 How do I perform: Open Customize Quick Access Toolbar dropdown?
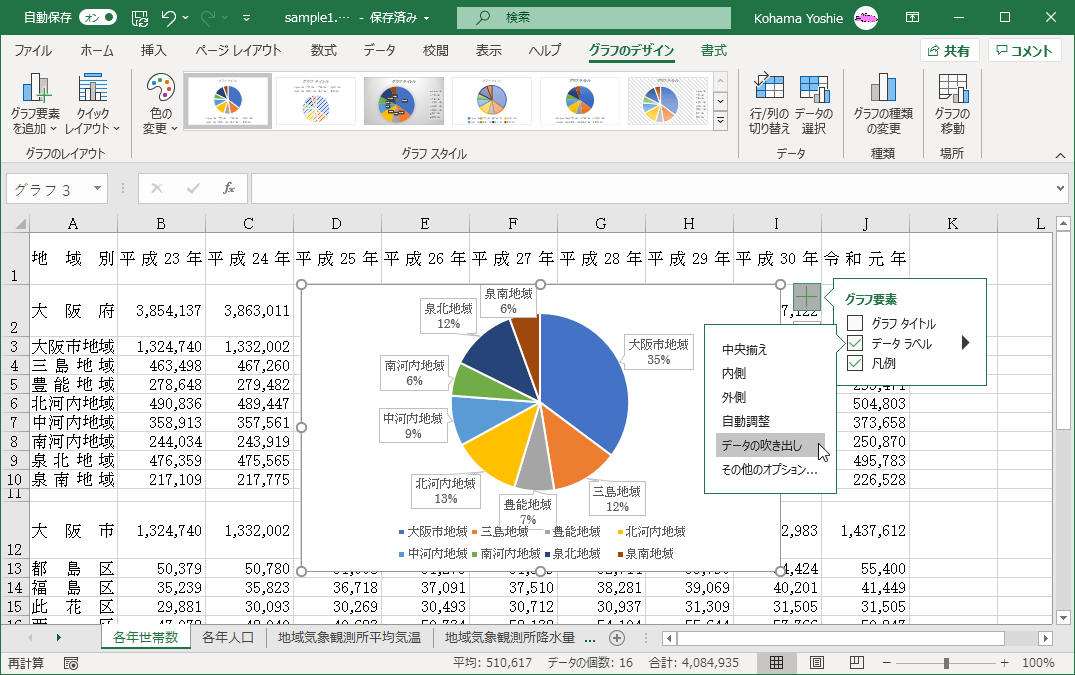pyautogui.click(x=246, y=19)
